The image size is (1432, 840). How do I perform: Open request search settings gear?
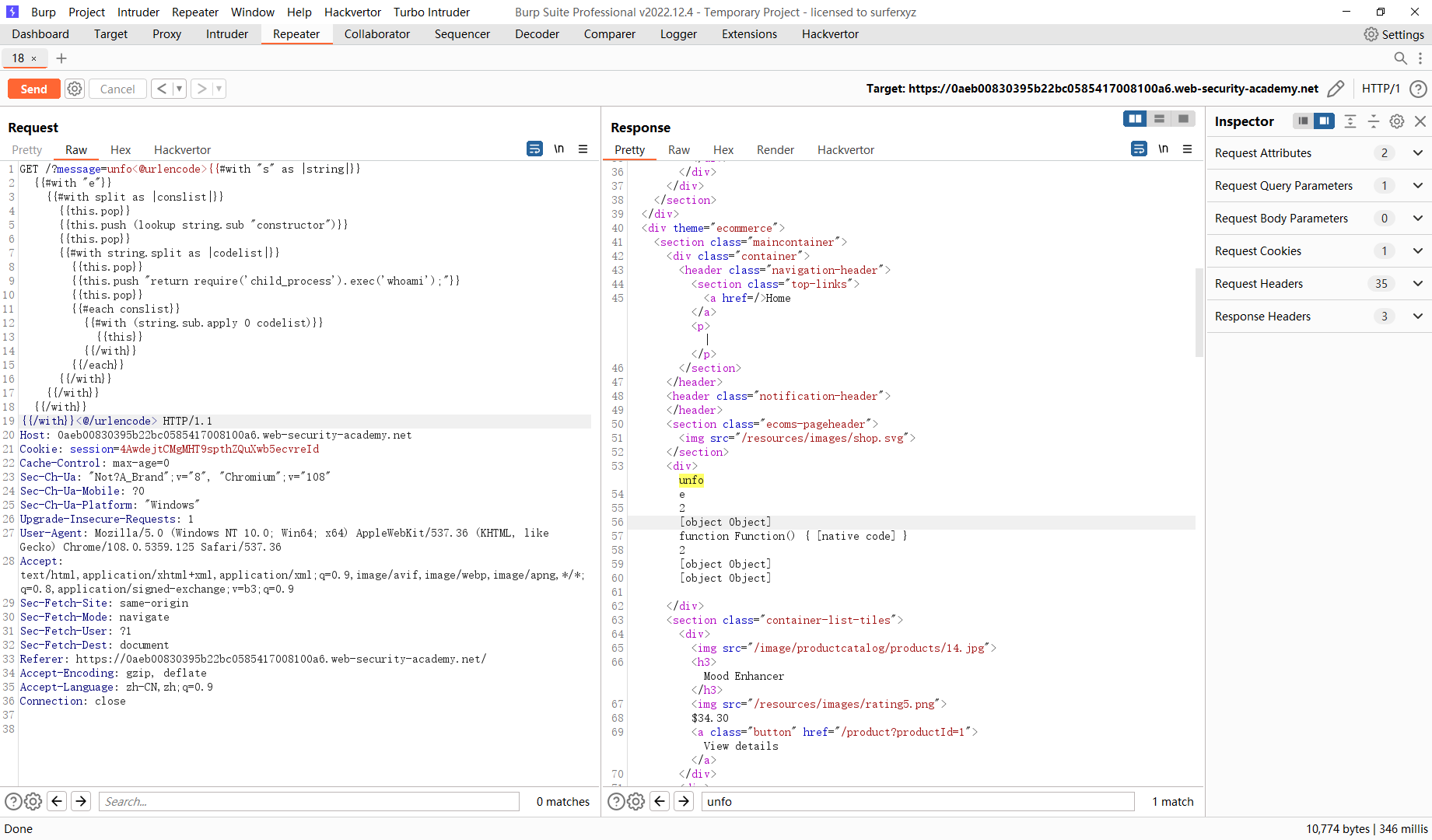coord(33,801)
